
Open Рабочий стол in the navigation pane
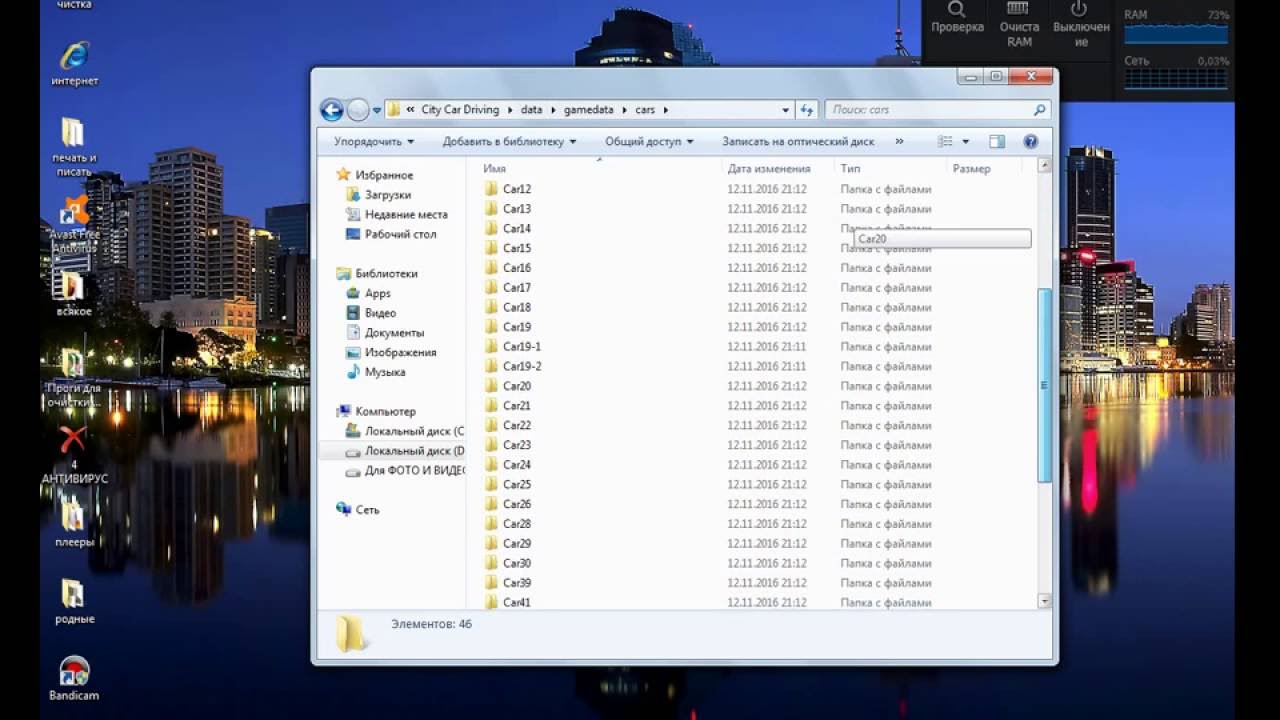401,234
